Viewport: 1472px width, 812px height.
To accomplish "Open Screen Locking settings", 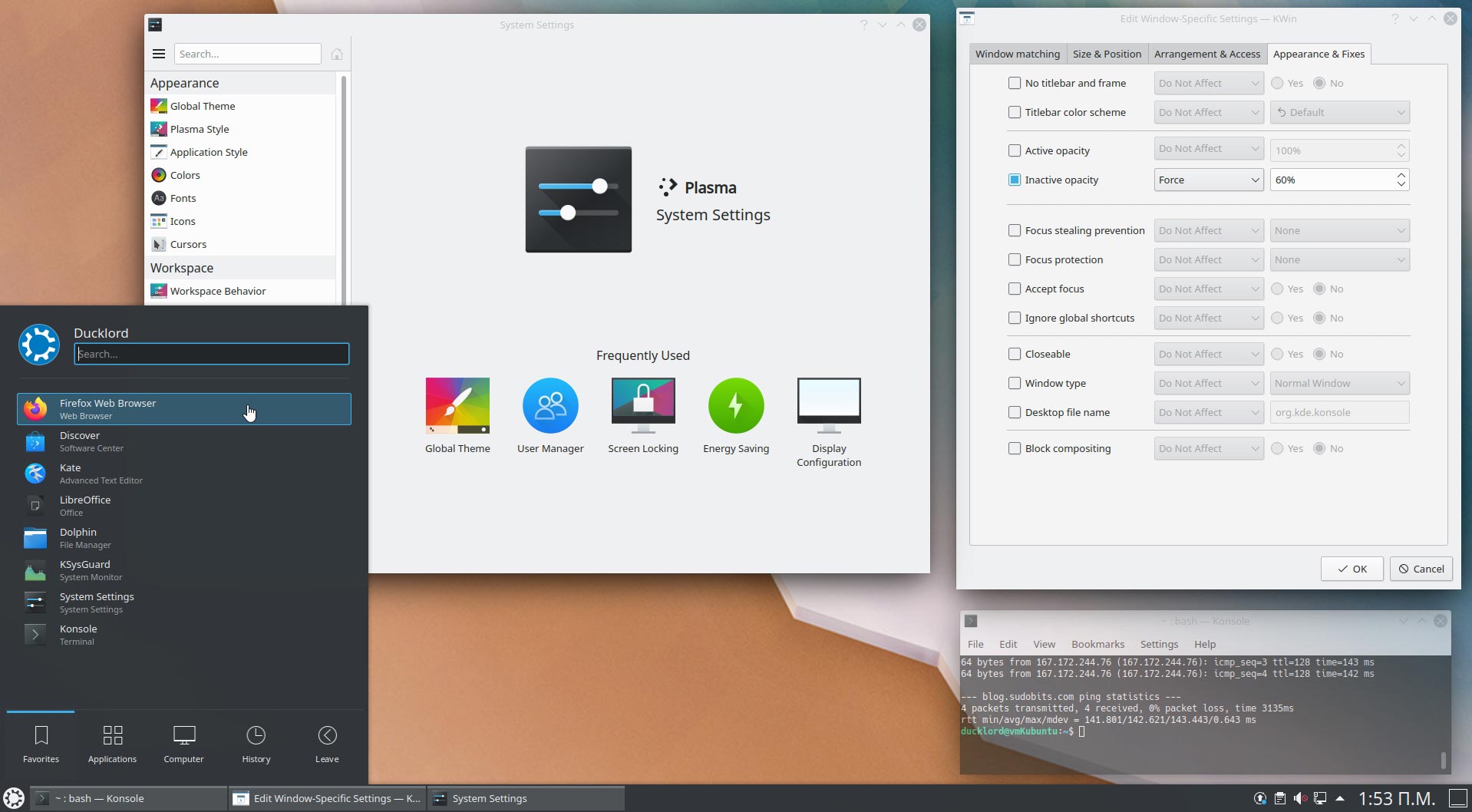I will point(642,406).
